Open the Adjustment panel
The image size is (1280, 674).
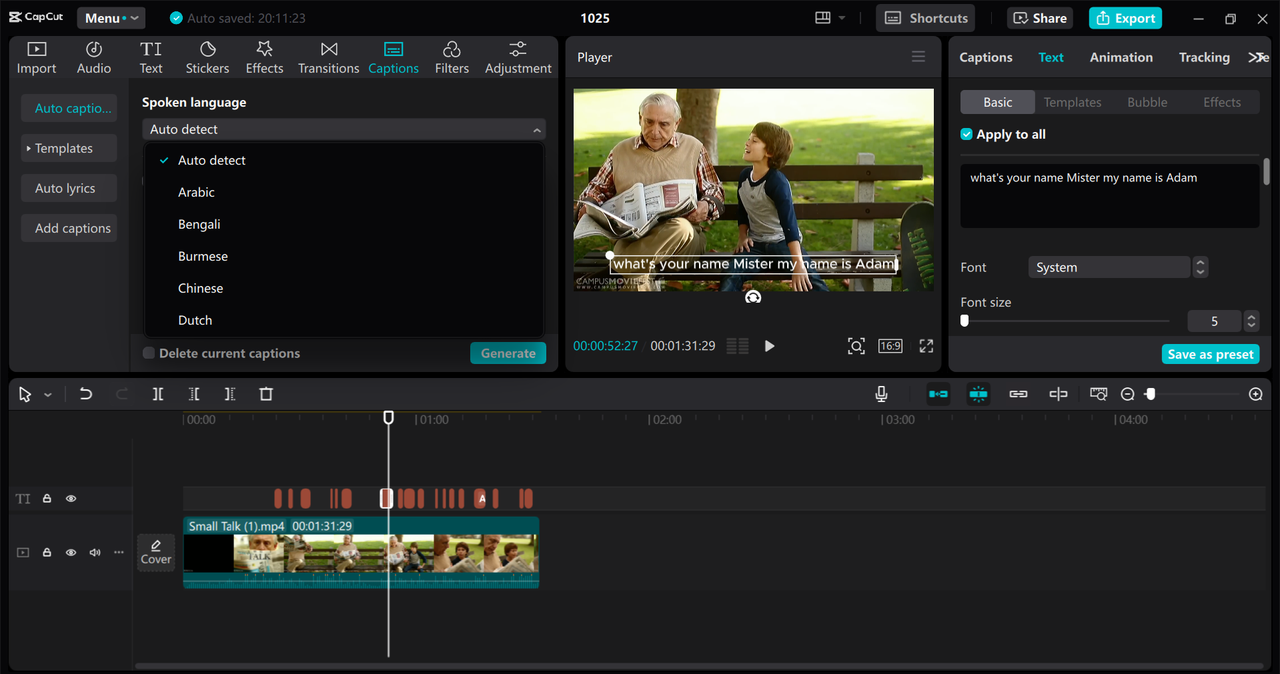[x=518, y=58]
